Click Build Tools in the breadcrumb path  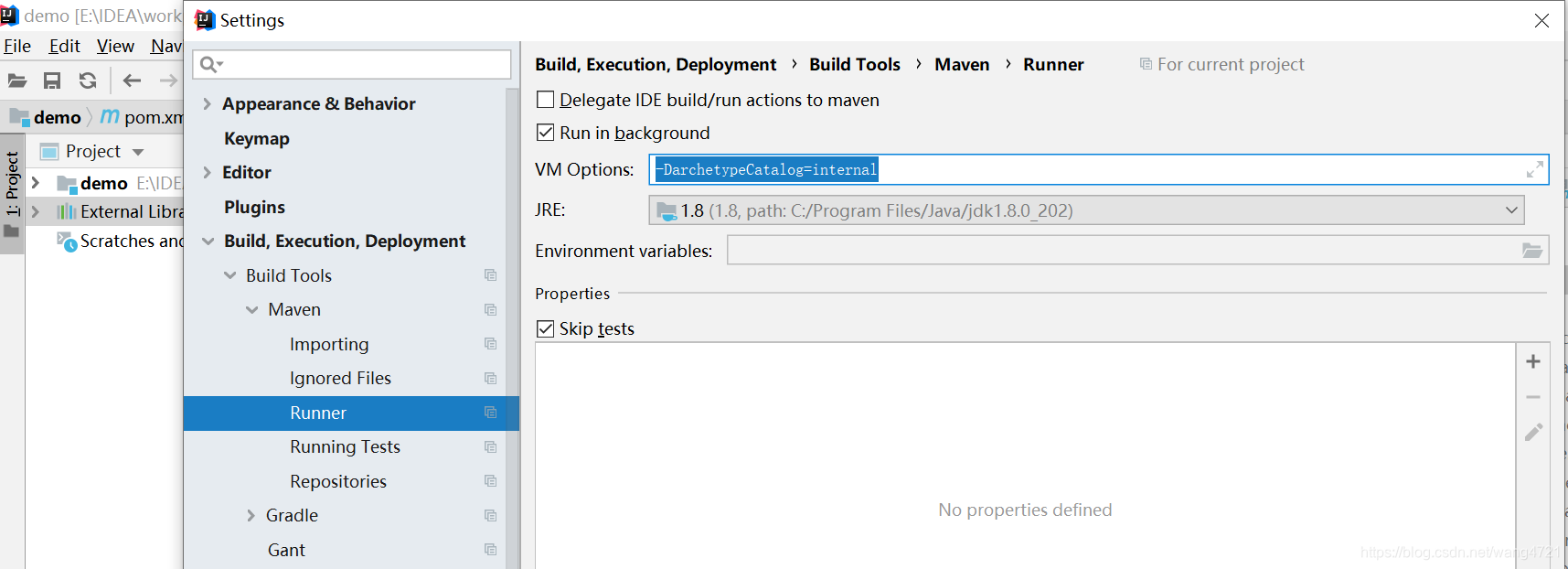pos(854,64)
